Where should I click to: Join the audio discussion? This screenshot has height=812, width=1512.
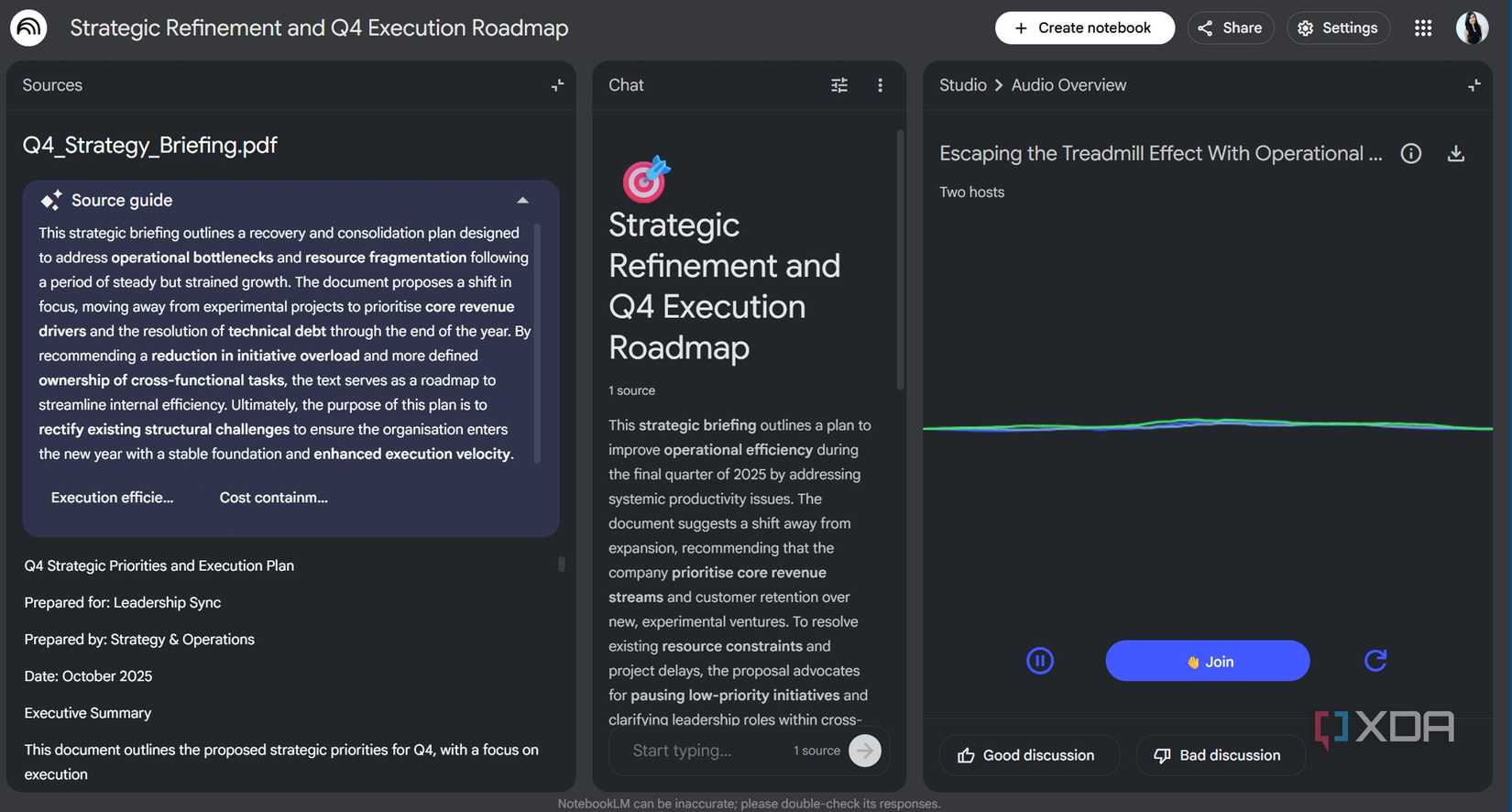pyautogui.click(x=1208, y=661)
